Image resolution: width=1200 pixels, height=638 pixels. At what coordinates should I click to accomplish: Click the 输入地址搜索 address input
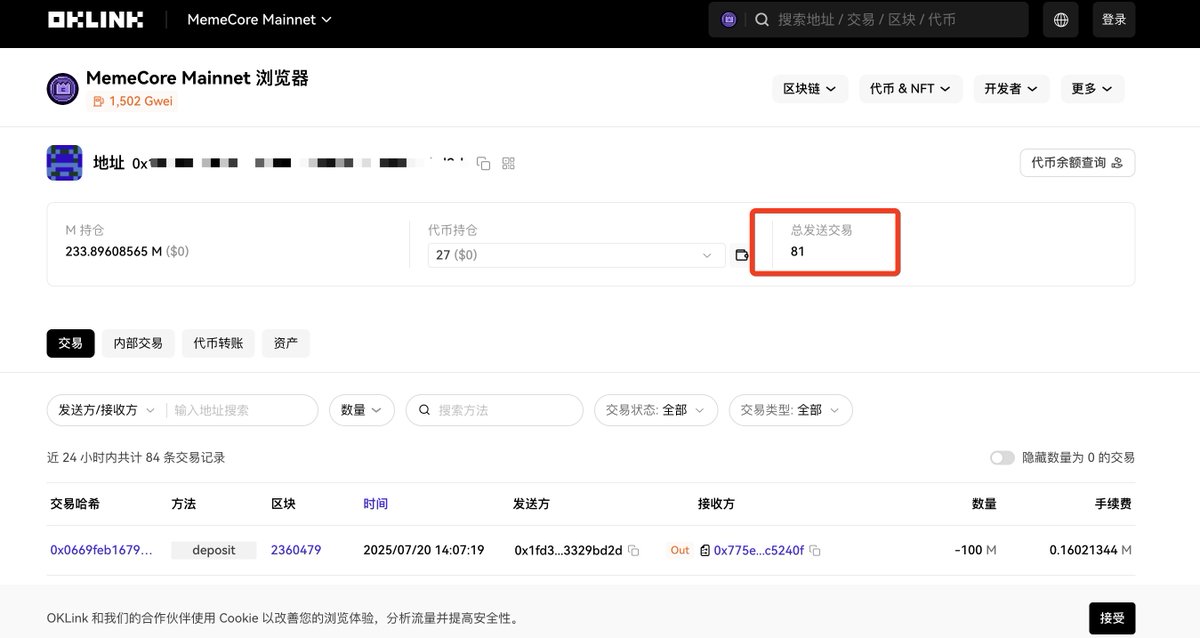point(242,410)
